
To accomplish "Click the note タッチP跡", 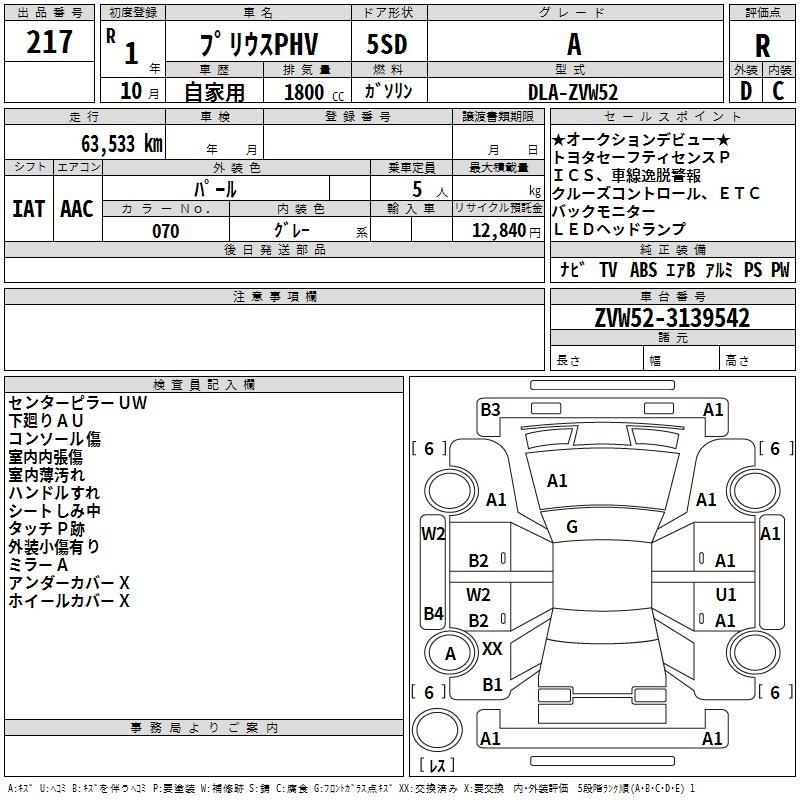I will coord(46,529).
